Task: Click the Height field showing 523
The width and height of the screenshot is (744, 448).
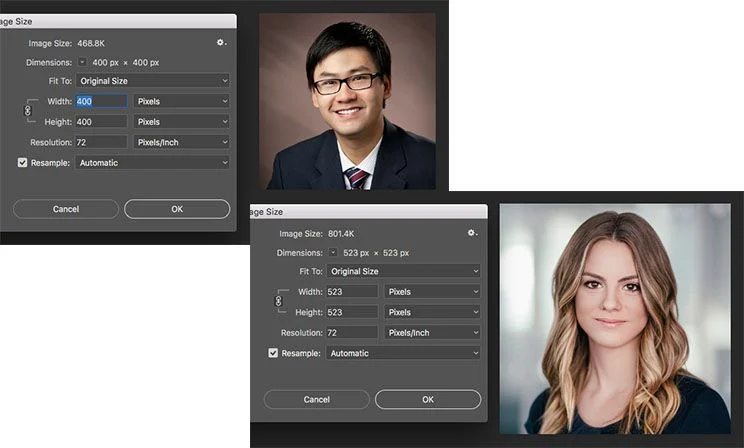Action: [x=352, y=312]
